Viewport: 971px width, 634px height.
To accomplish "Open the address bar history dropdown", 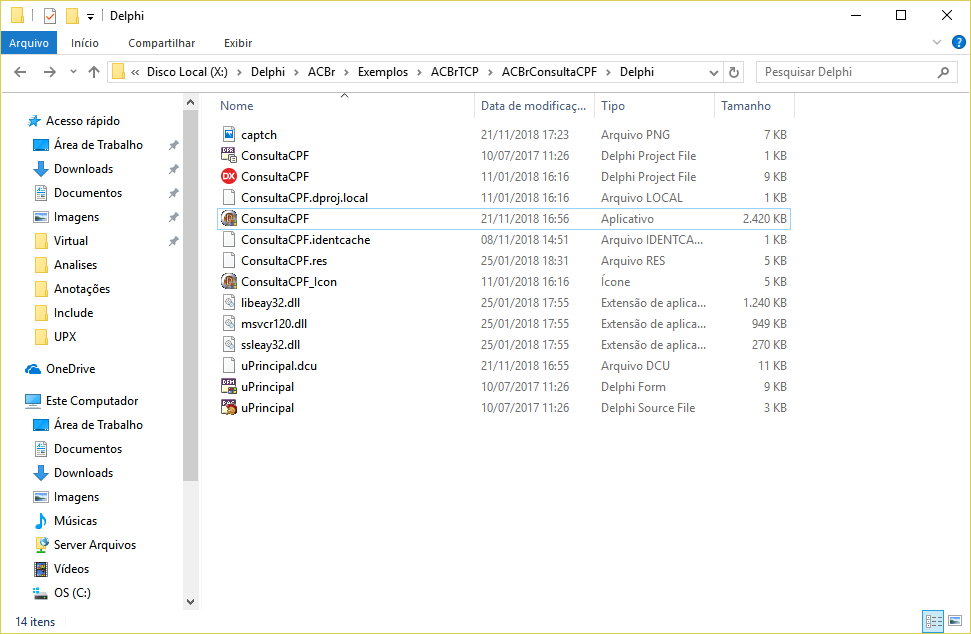I will tap(713, 73).
